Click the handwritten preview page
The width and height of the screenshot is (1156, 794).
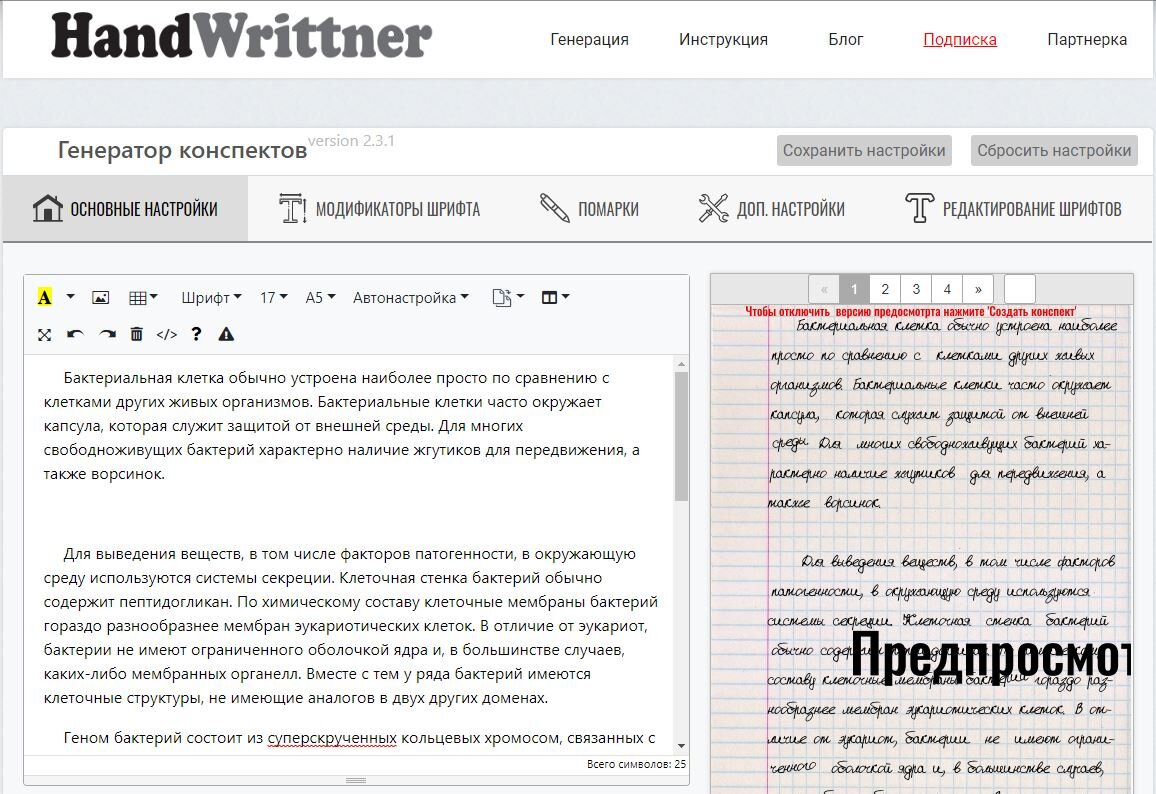point(922,549)
